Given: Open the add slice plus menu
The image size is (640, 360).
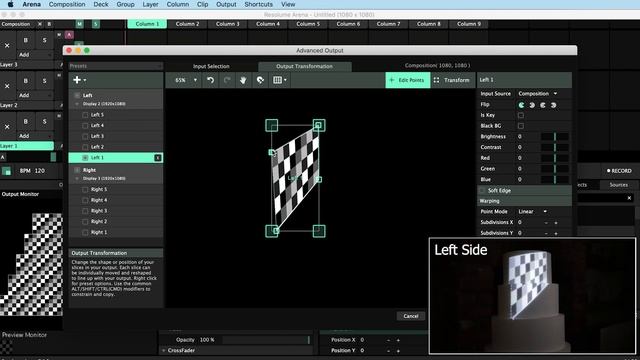Looking at the screenshot, I should 79,80.
